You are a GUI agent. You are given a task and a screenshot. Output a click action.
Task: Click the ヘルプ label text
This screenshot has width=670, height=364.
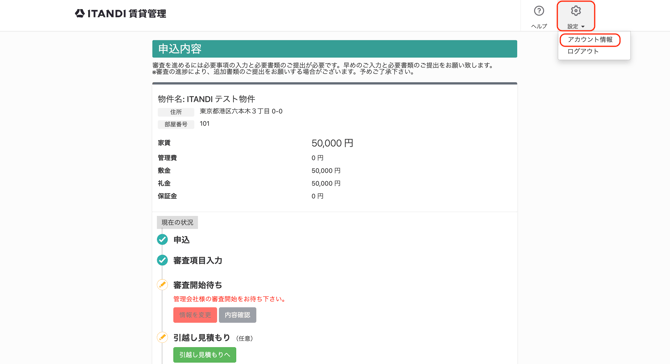coord(539,26)
